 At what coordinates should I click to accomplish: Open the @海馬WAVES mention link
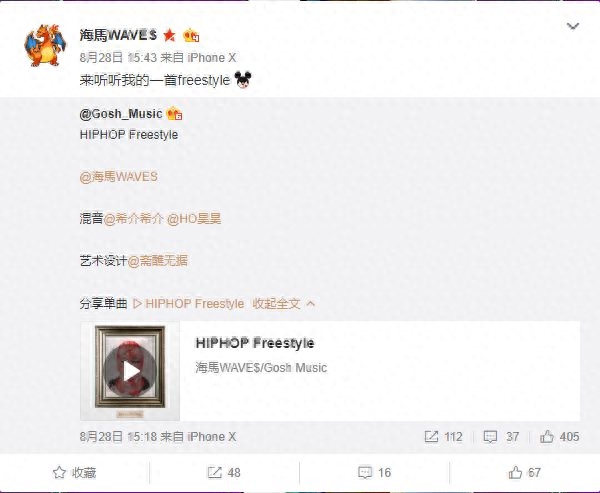119,177
